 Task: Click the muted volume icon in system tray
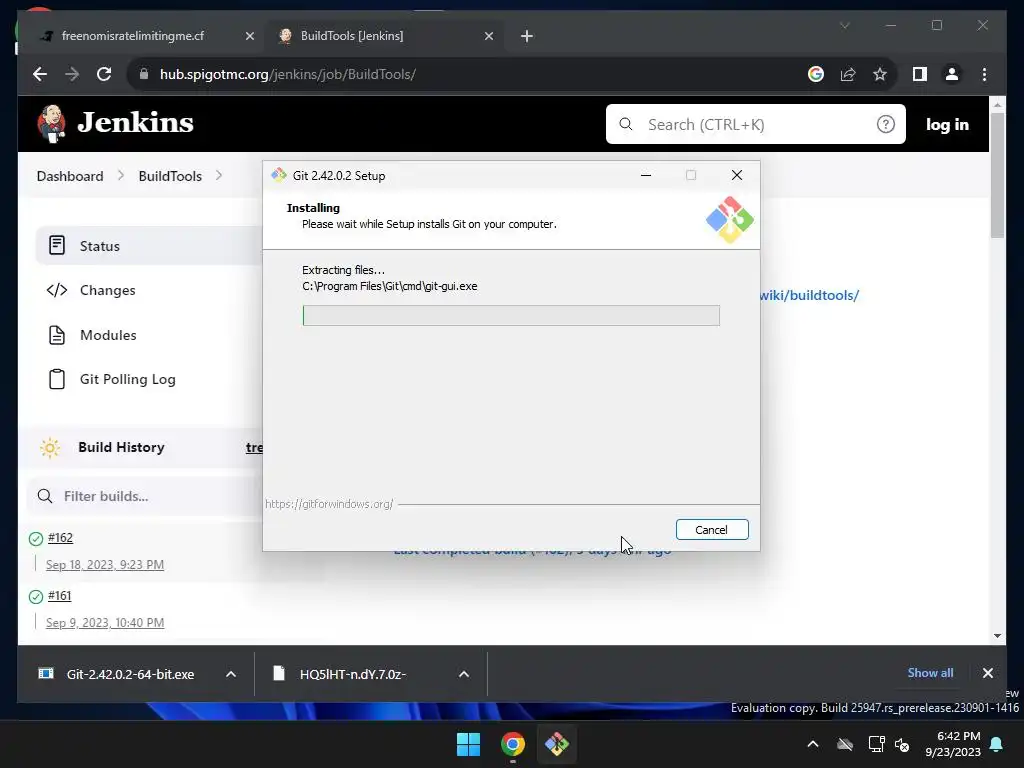(x=902, y=744)
